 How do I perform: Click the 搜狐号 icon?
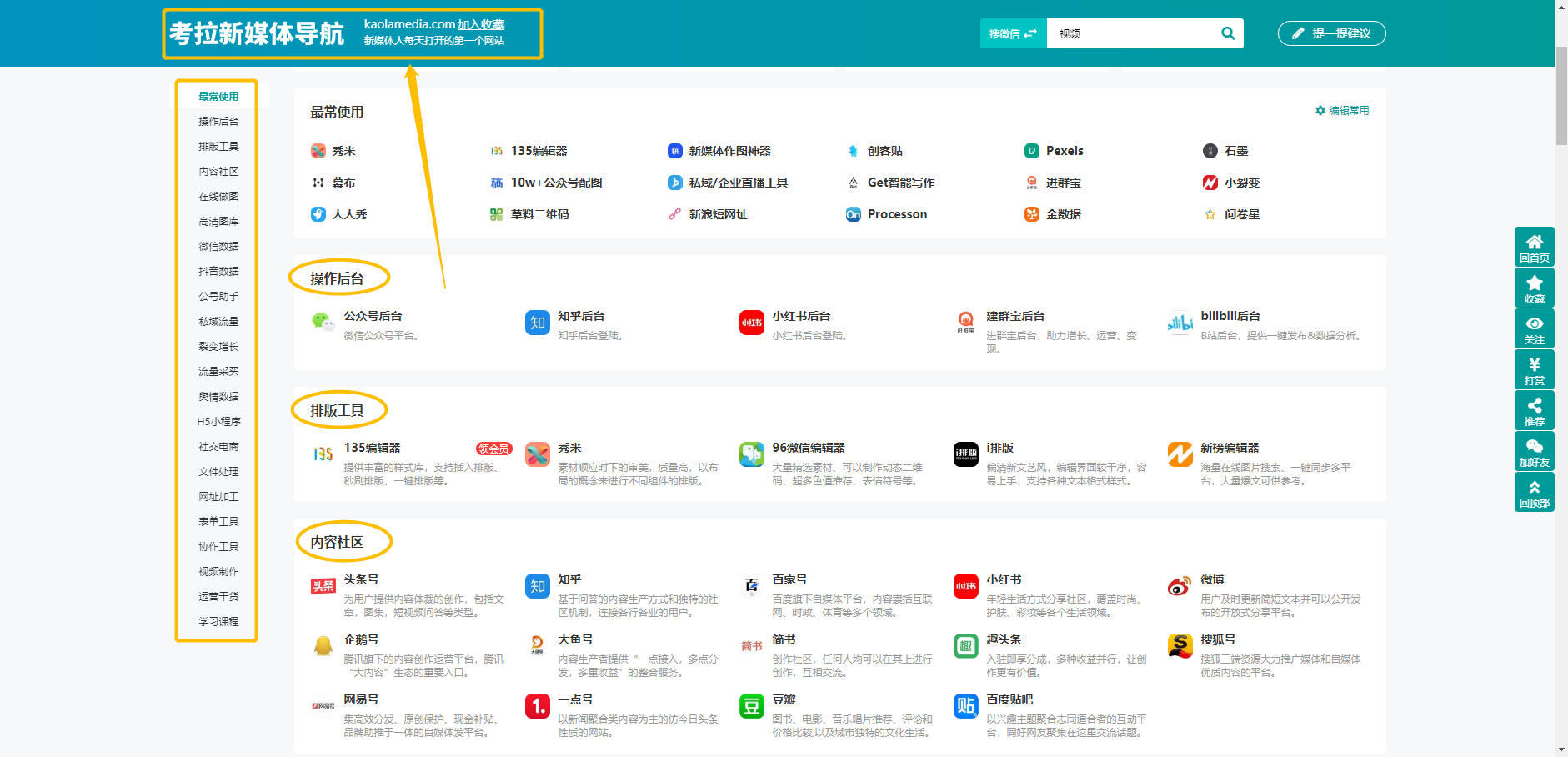(x=1180, y=646)
